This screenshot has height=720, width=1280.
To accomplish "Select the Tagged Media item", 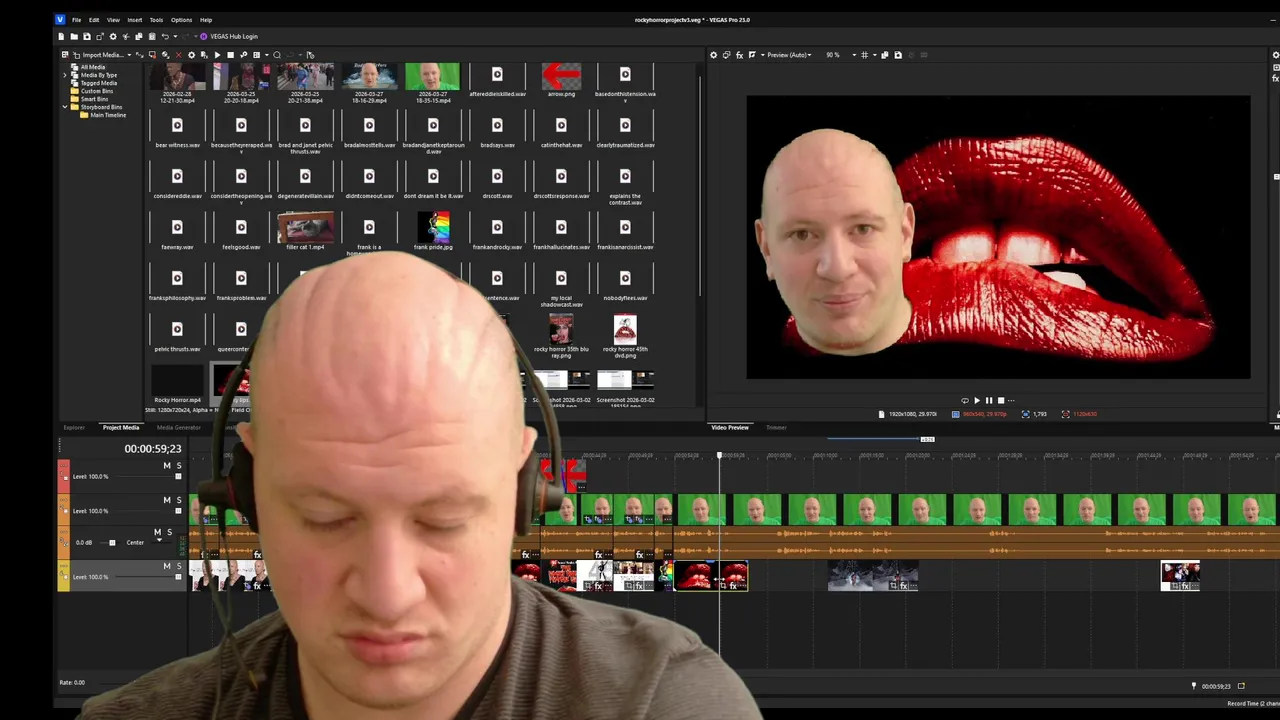I will point(98,83).
